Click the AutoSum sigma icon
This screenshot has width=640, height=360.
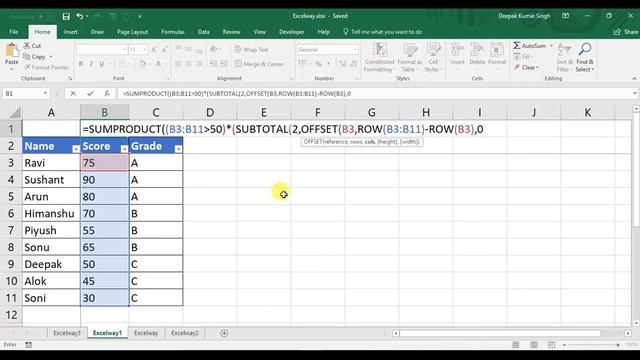tap(517, 45)
